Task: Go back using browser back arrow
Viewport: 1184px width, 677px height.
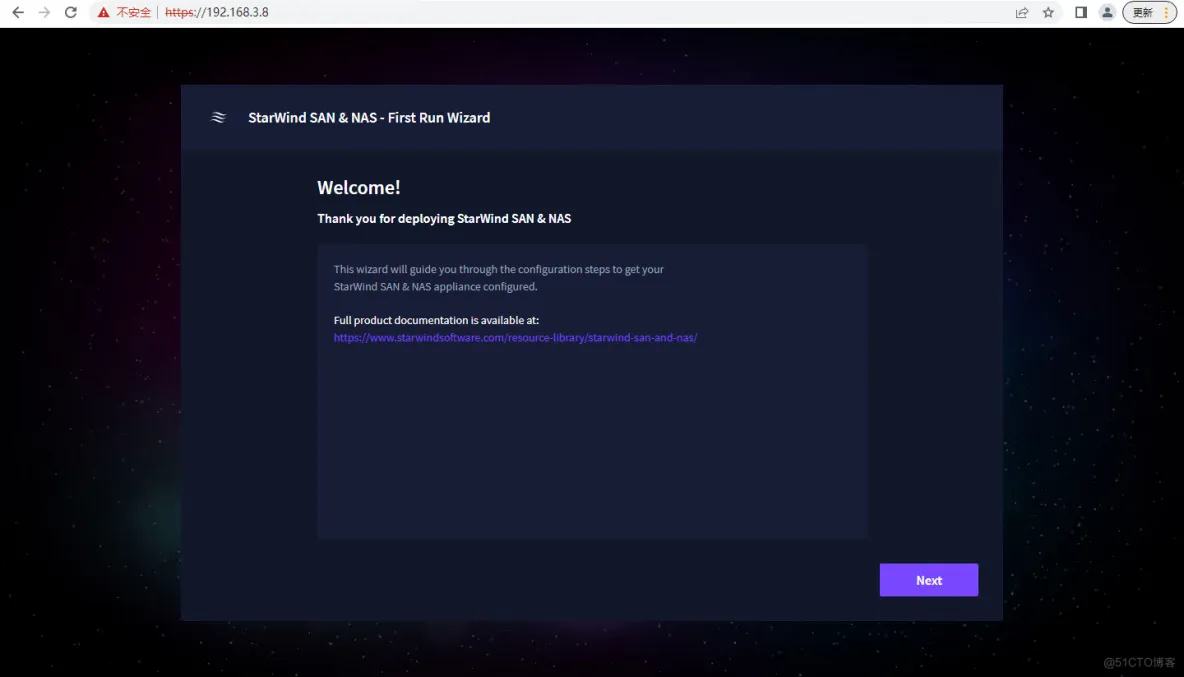Action: (18, 12)
